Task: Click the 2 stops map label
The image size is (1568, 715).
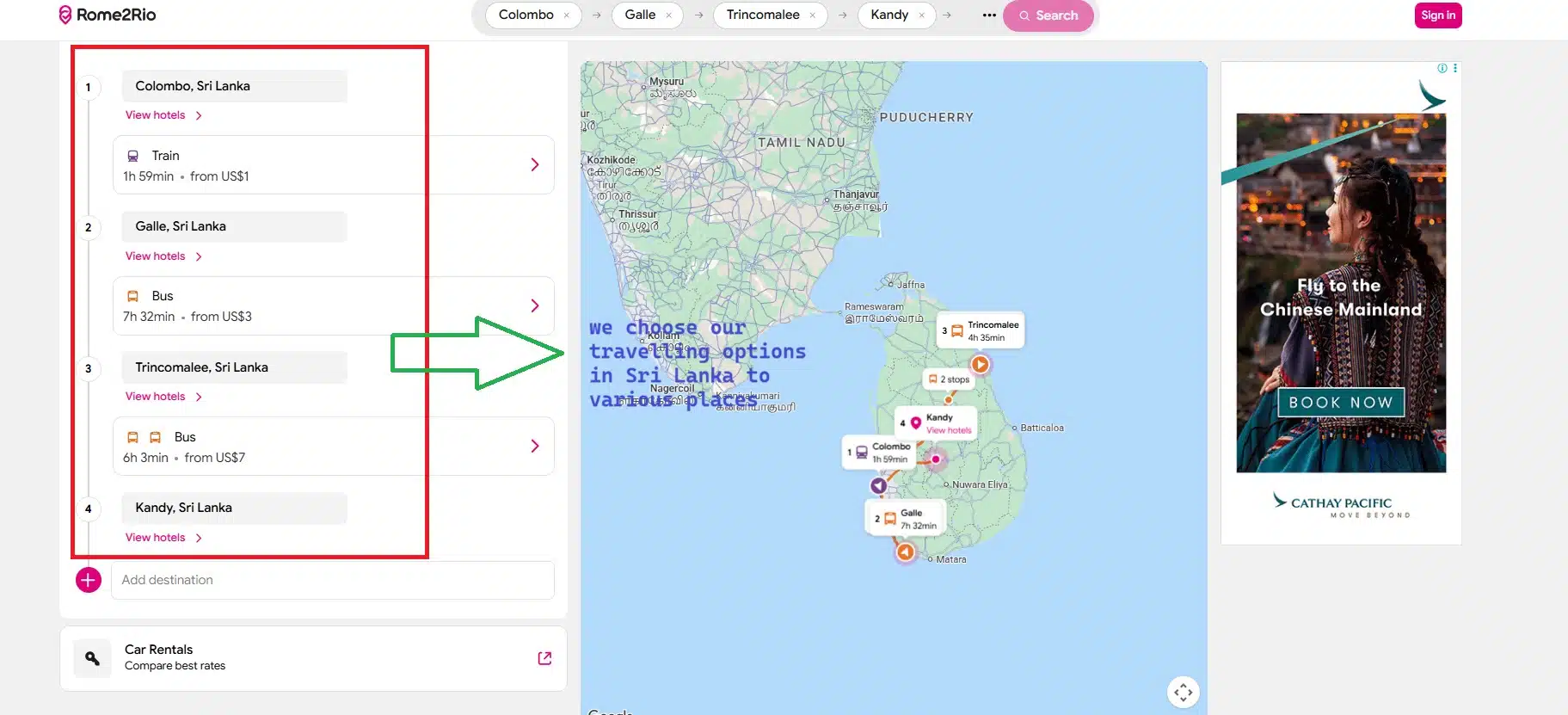Action: click(949, 379)
